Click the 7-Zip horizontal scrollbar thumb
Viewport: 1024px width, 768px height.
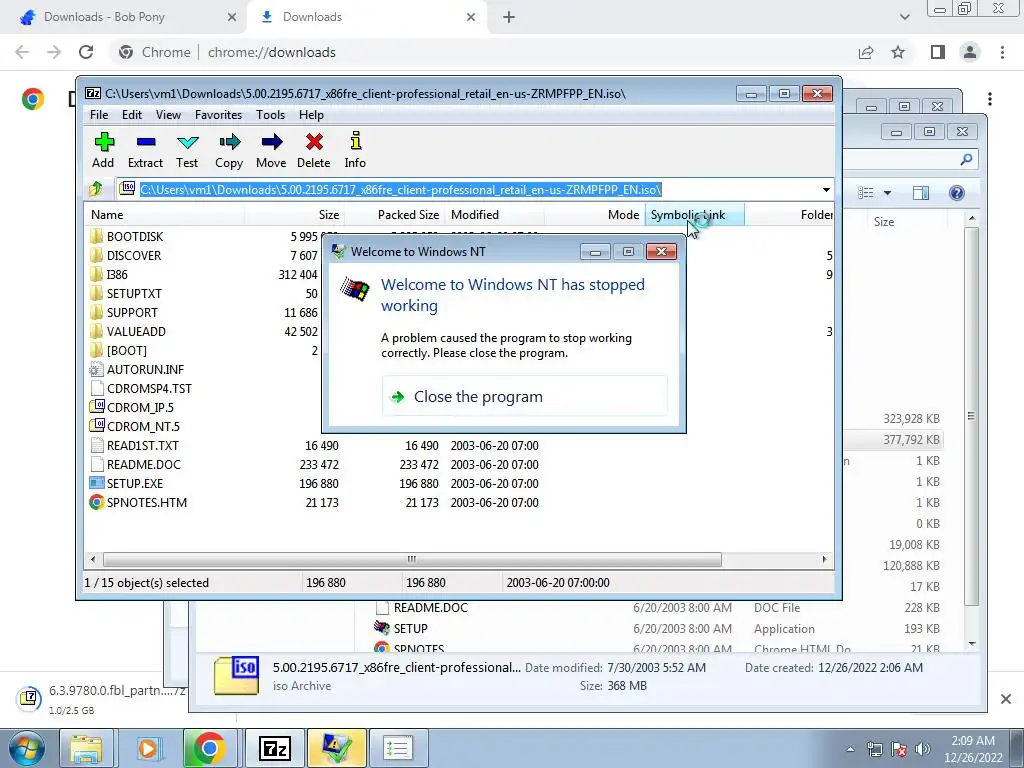[x=412, y=559]
